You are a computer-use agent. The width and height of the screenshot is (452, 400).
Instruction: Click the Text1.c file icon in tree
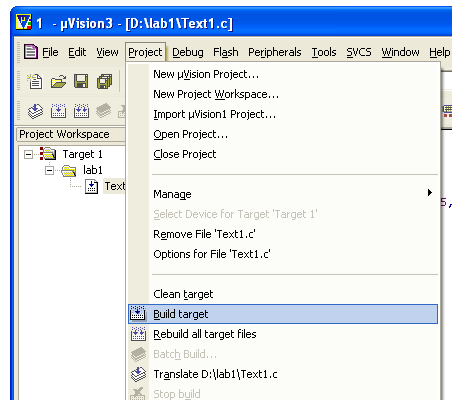coord(91,186)
